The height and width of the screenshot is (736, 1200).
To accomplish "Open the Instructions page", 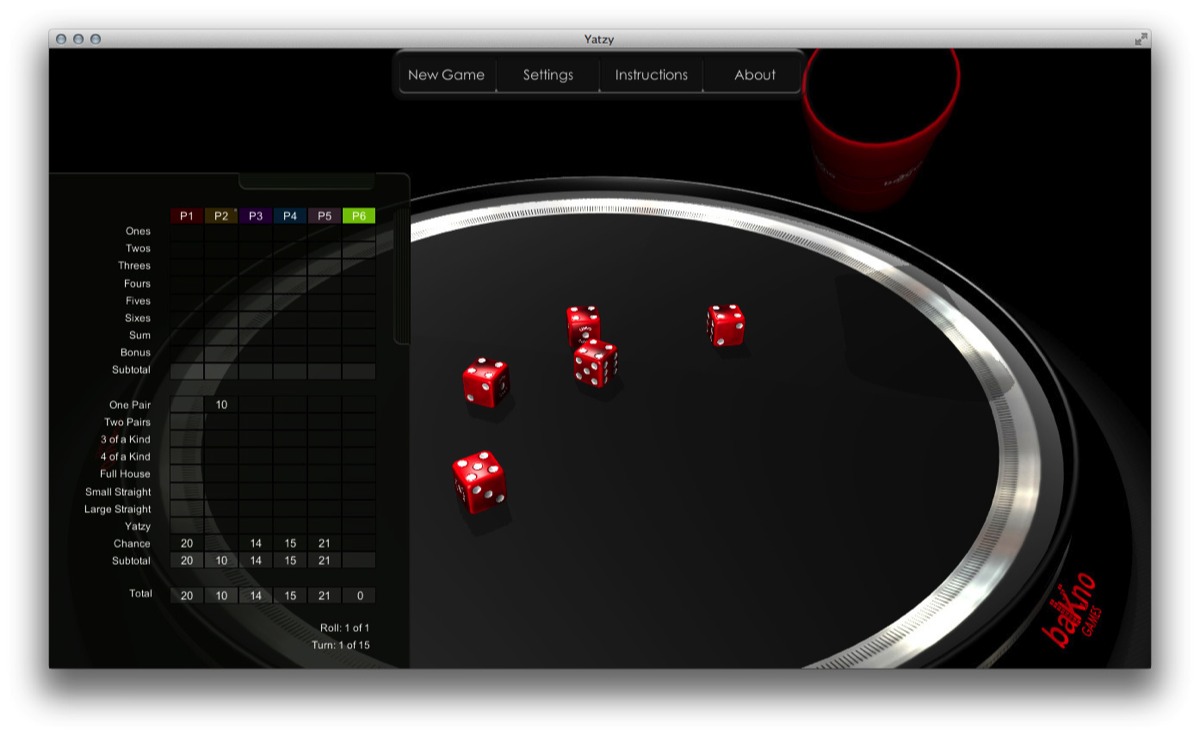I will pos(651,75).
